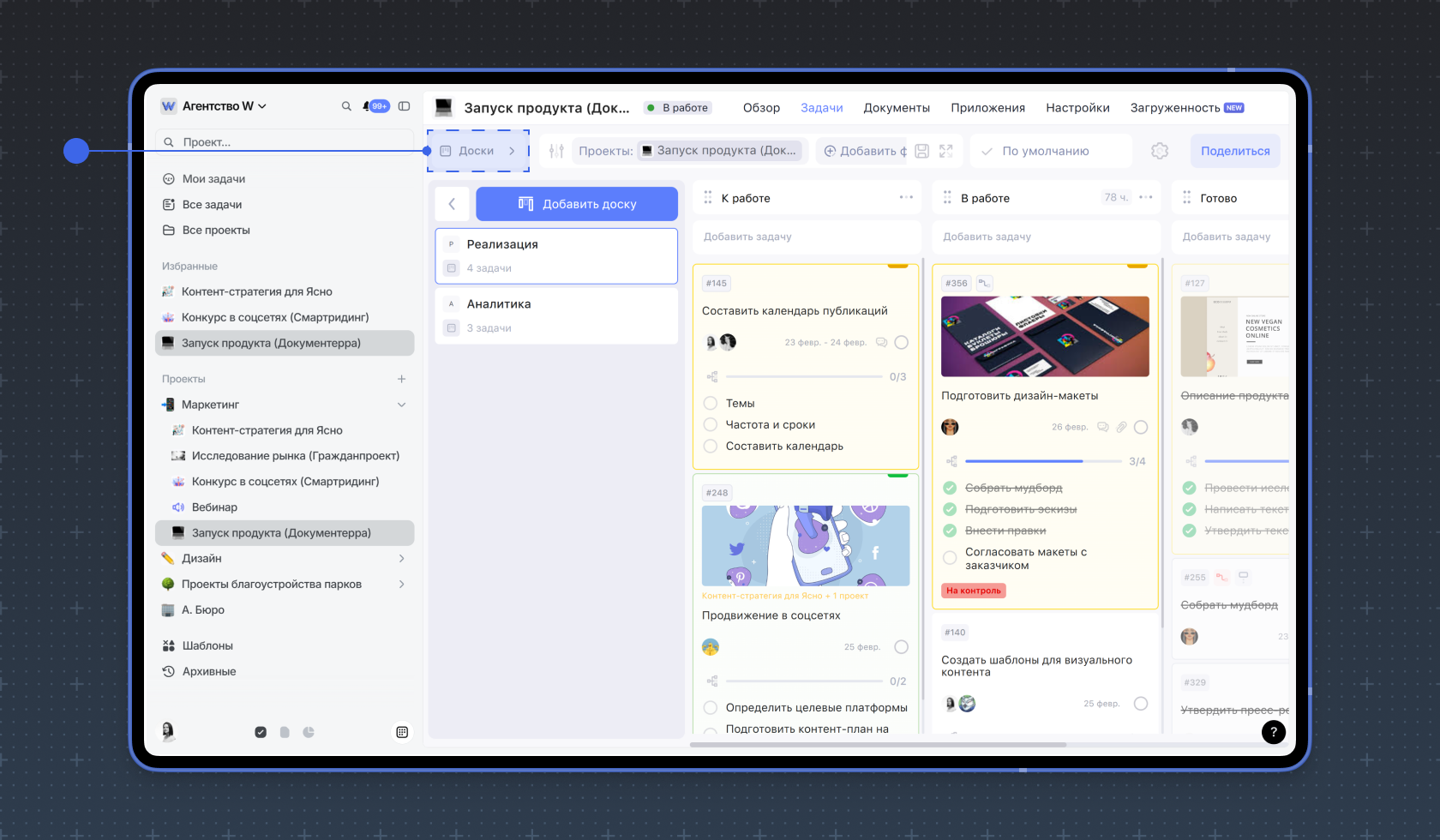1440x840 pixels.
Task: Open the 'Обзор' tab
Action: [x=761, y=108]
